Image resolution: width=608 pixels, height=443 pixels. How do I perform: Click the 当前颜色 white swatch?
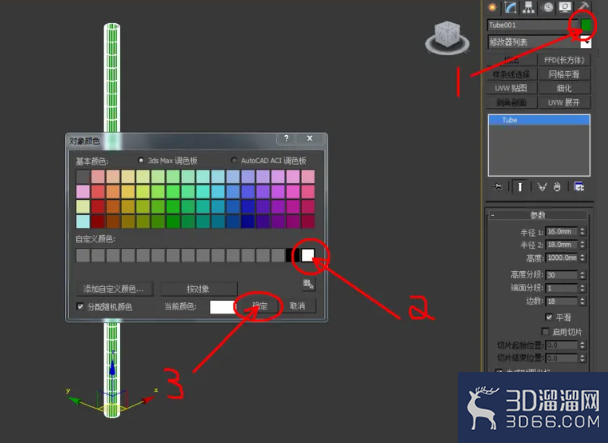click(222, 307)
